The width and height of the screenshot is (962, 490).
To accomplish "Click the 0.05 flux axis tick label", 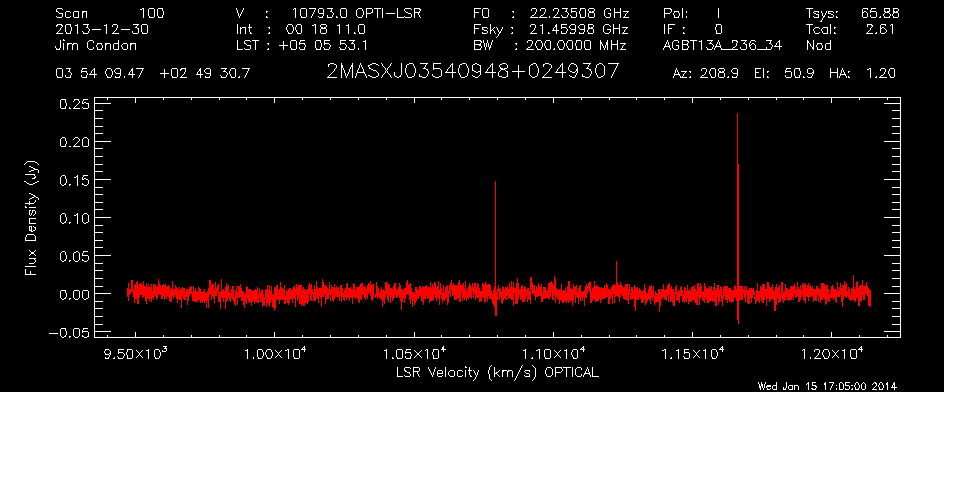I will (74, 256).
